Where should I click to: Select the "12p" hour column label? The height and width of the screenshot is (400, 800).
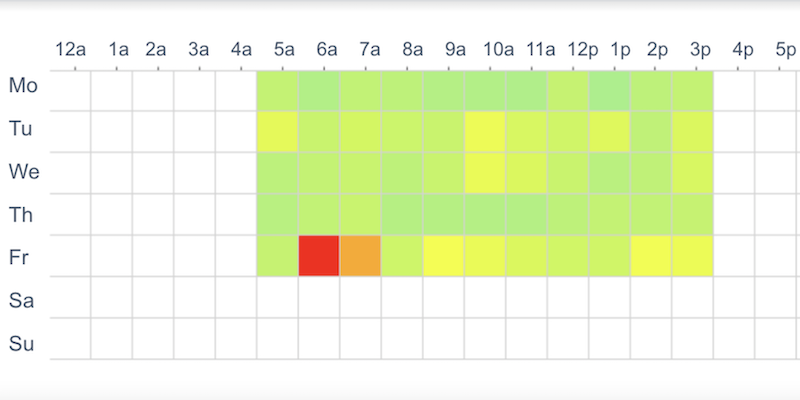point(582,48)
